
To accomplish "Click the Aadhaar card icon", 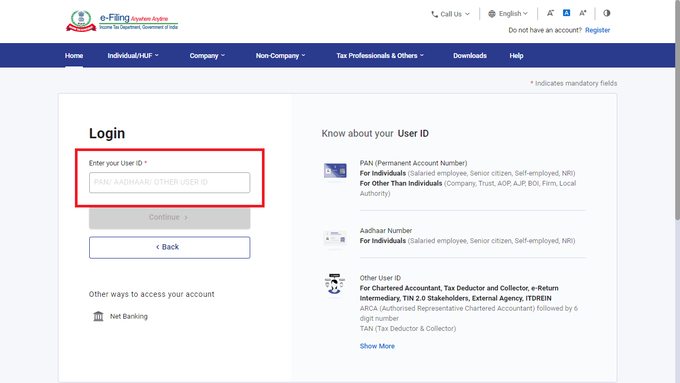I will click(x=335, y=238).
